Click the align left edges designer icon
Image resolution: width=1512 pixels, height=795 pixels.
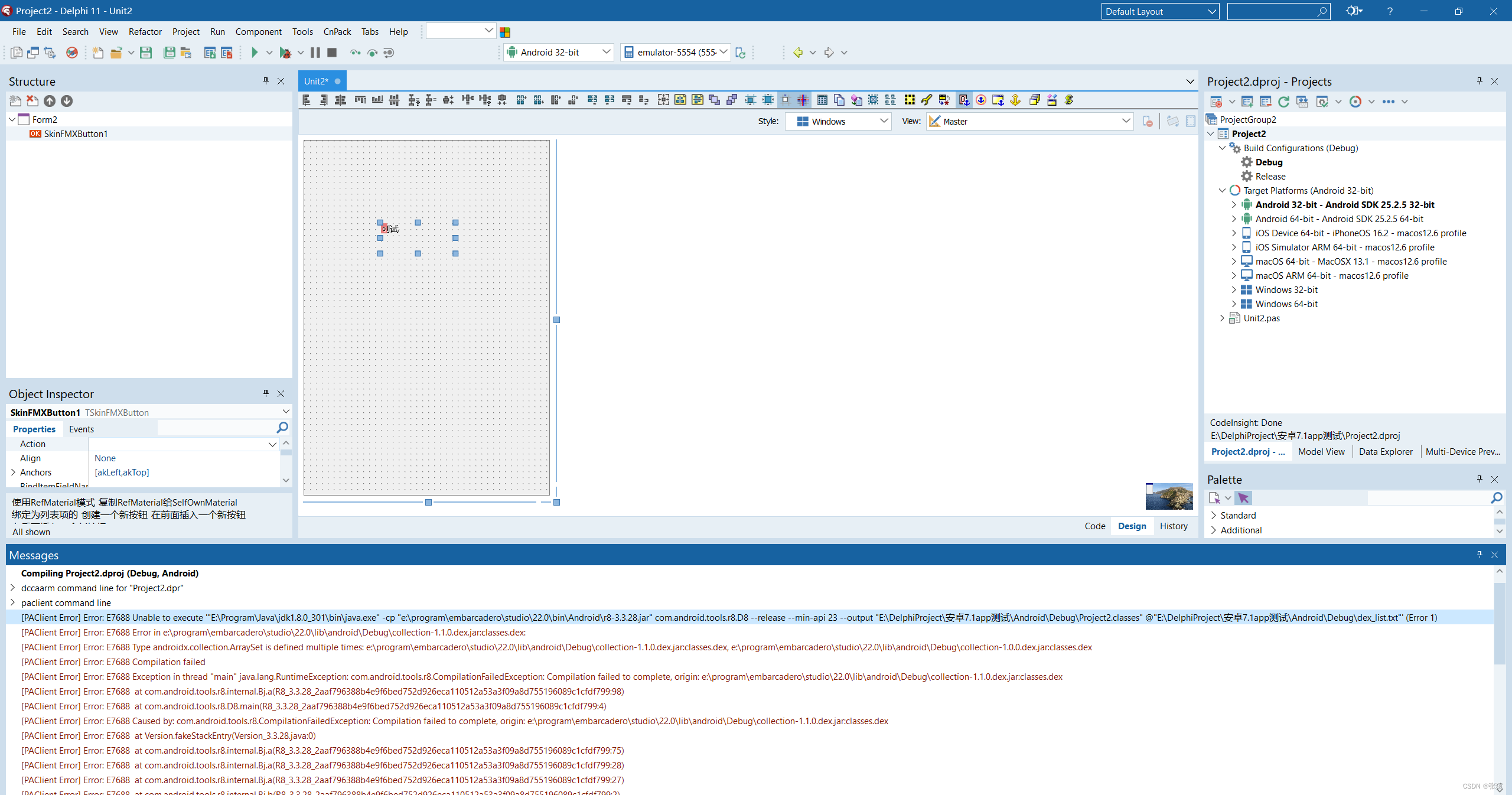(307, 100)
